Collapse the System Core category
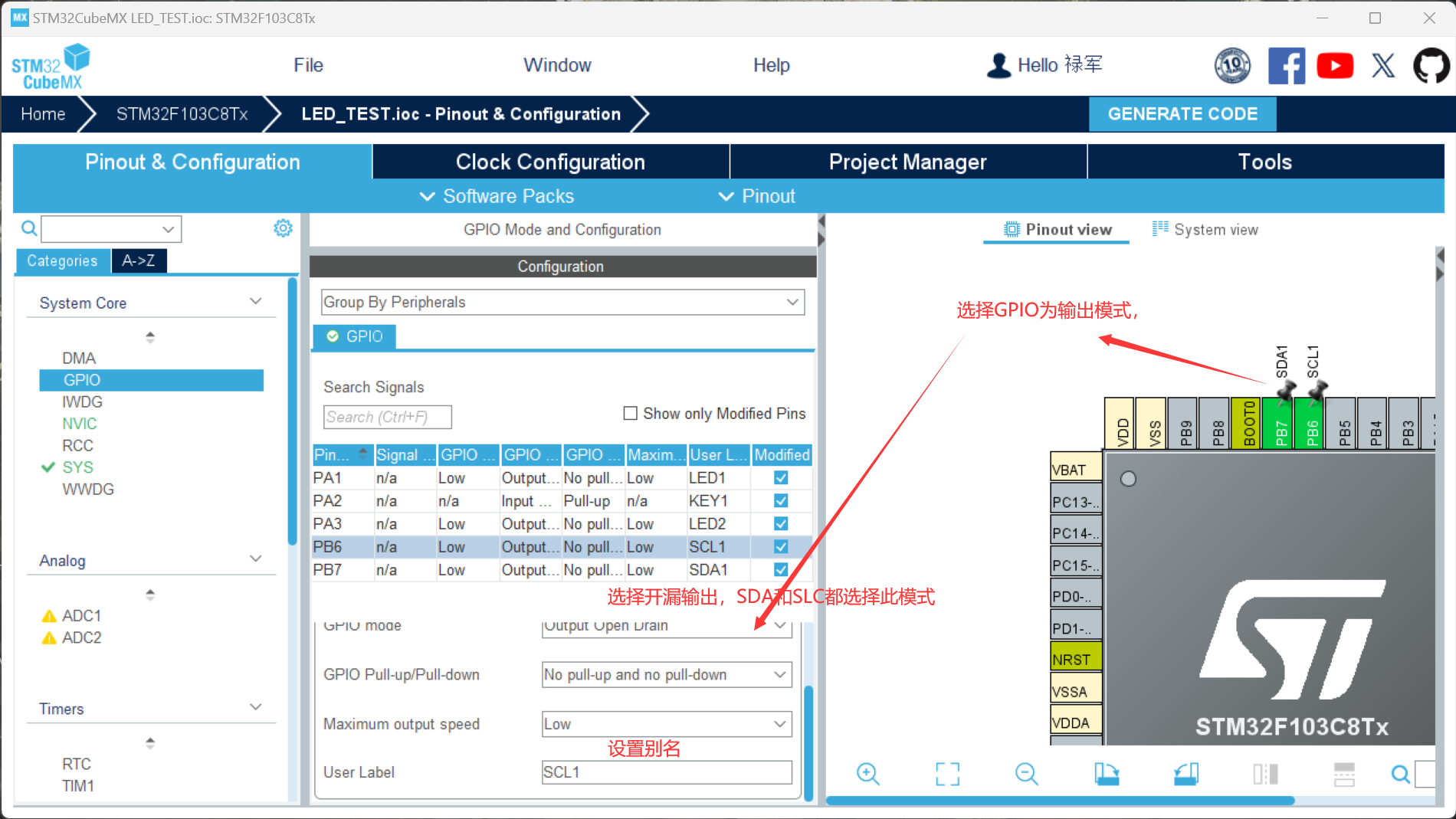 pyautogui.click(x=256, y=301)
